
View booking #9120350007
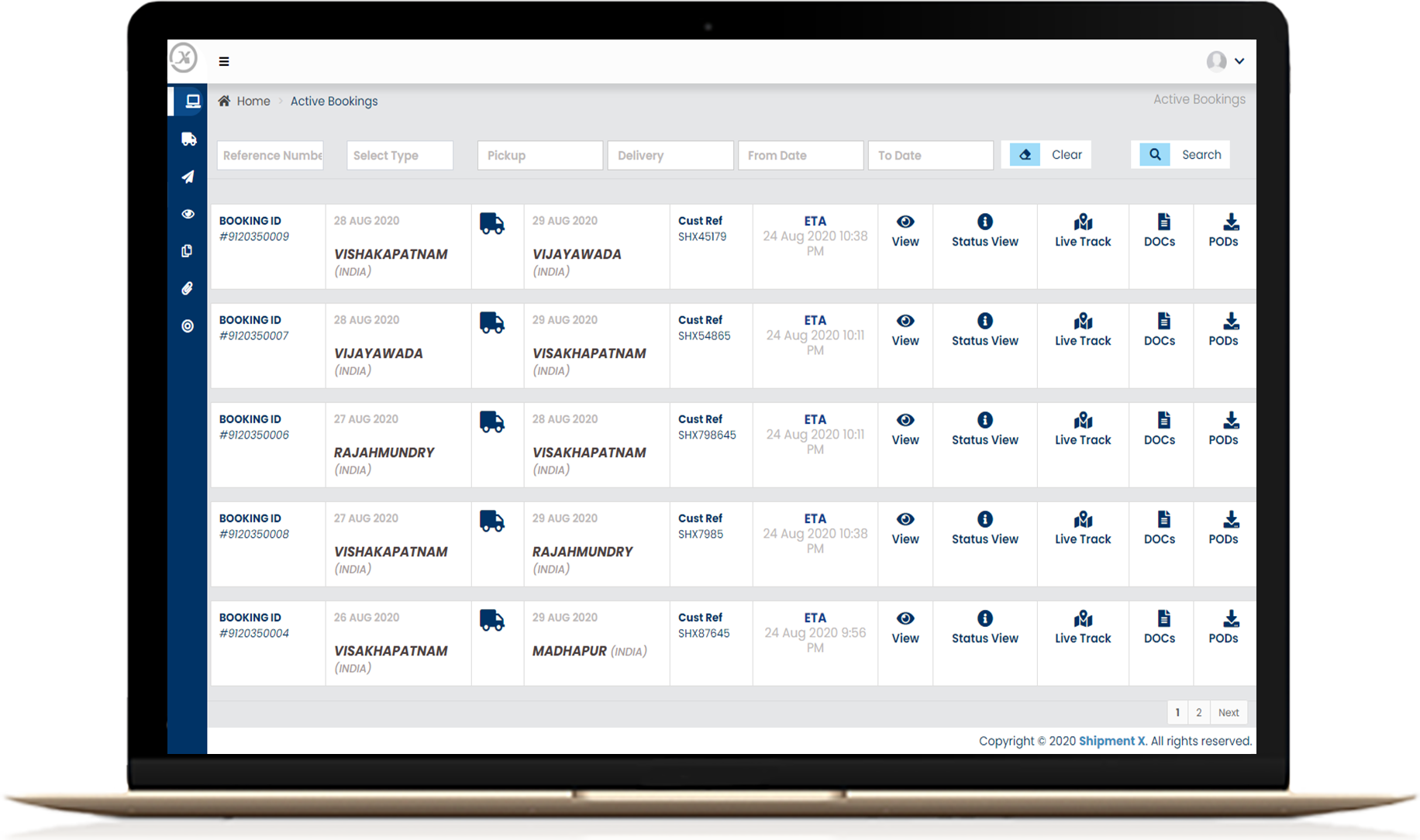click(x=905, y=330)
